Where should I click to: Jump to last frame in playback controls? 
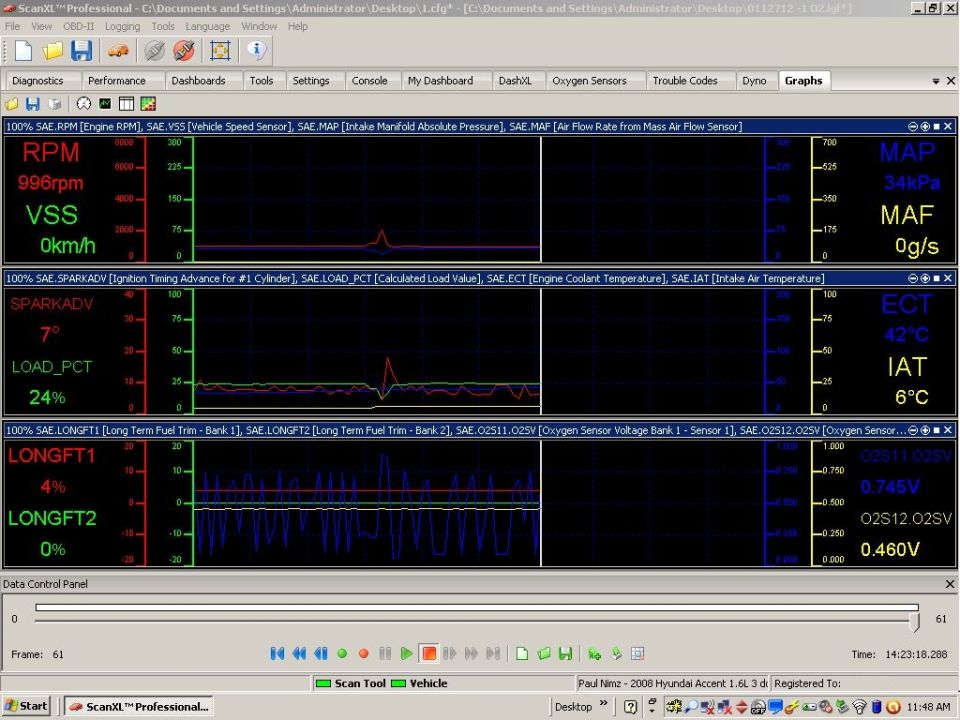tap(493, 654)
